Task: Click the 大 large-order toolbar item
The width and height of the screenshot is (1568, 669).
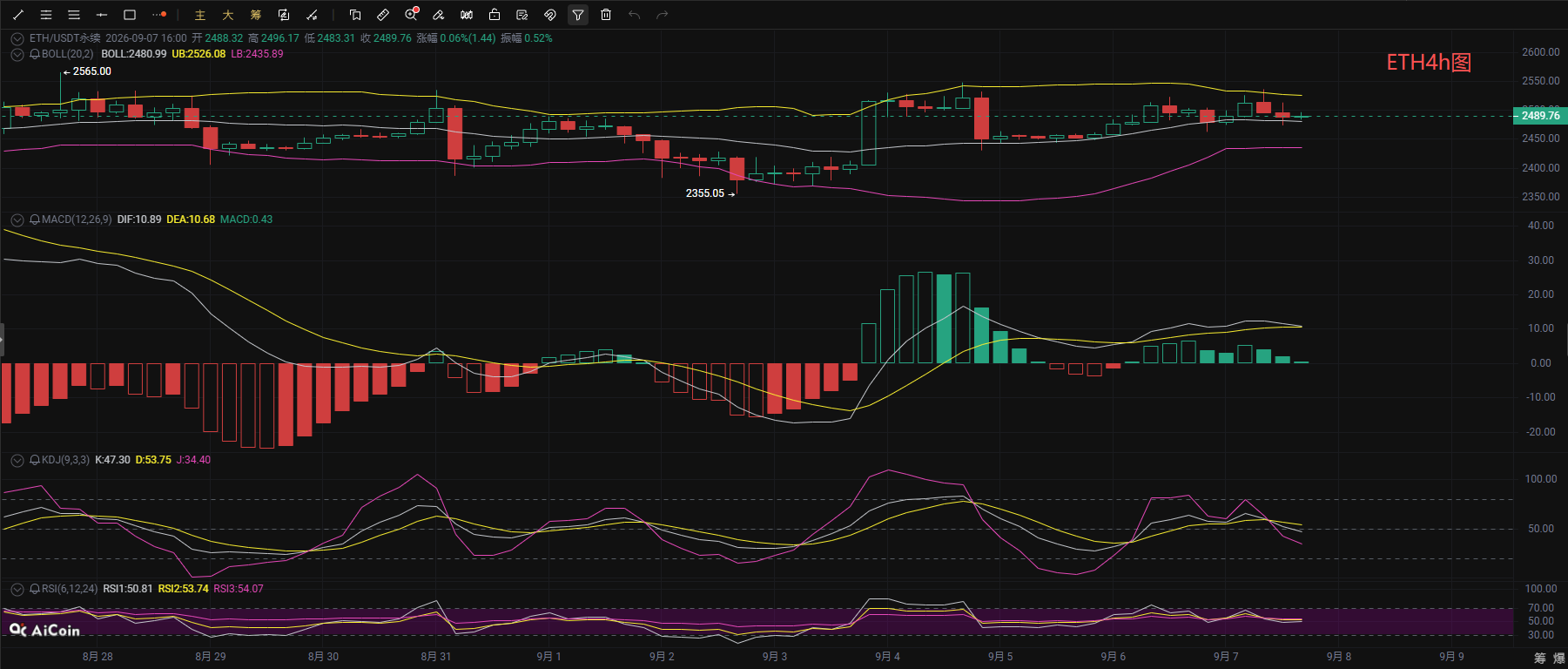Action: tap(228, 15)
